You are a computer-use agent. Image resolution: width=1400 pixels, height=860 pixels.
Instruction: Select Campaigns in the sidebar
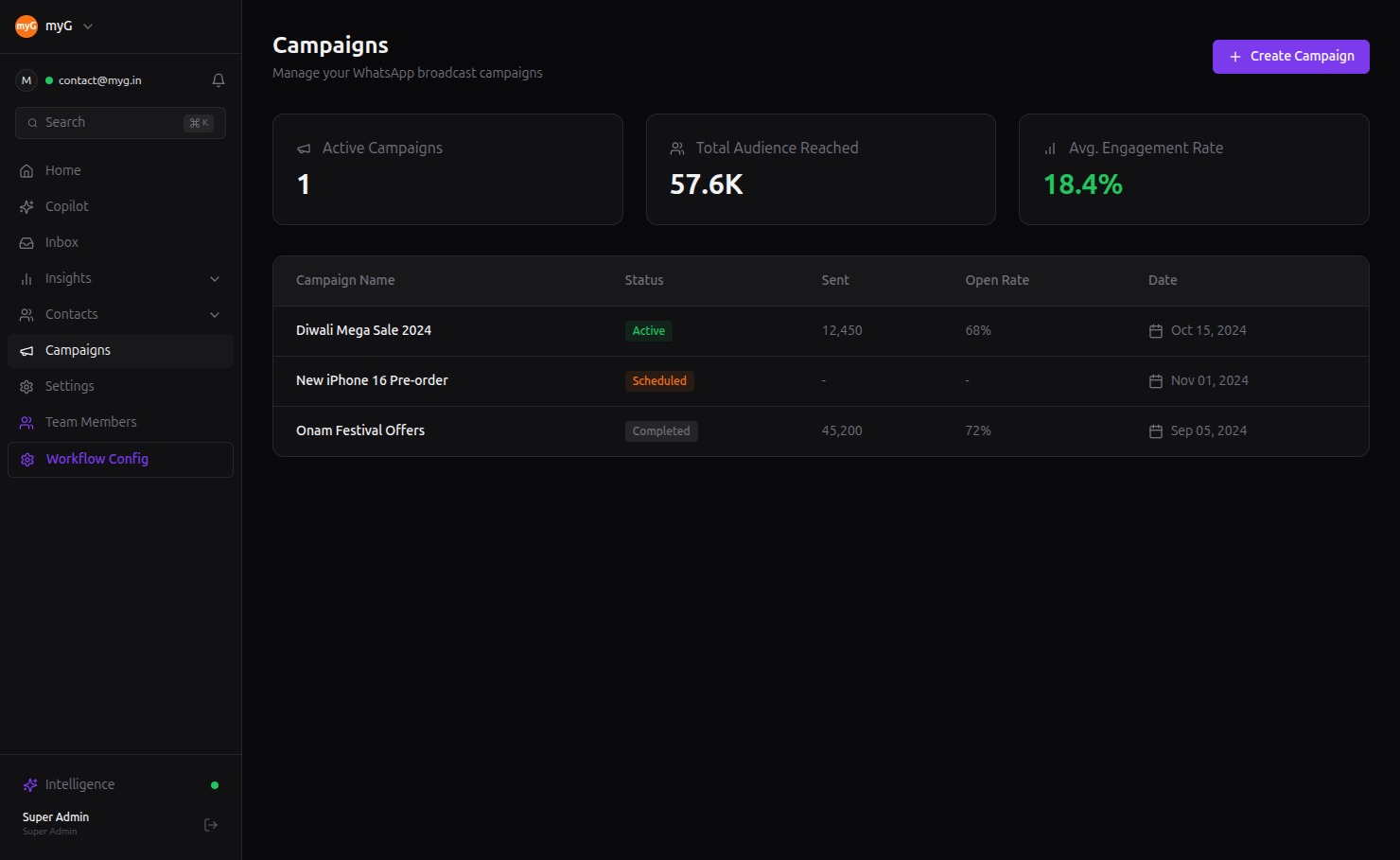click(120, 351)
